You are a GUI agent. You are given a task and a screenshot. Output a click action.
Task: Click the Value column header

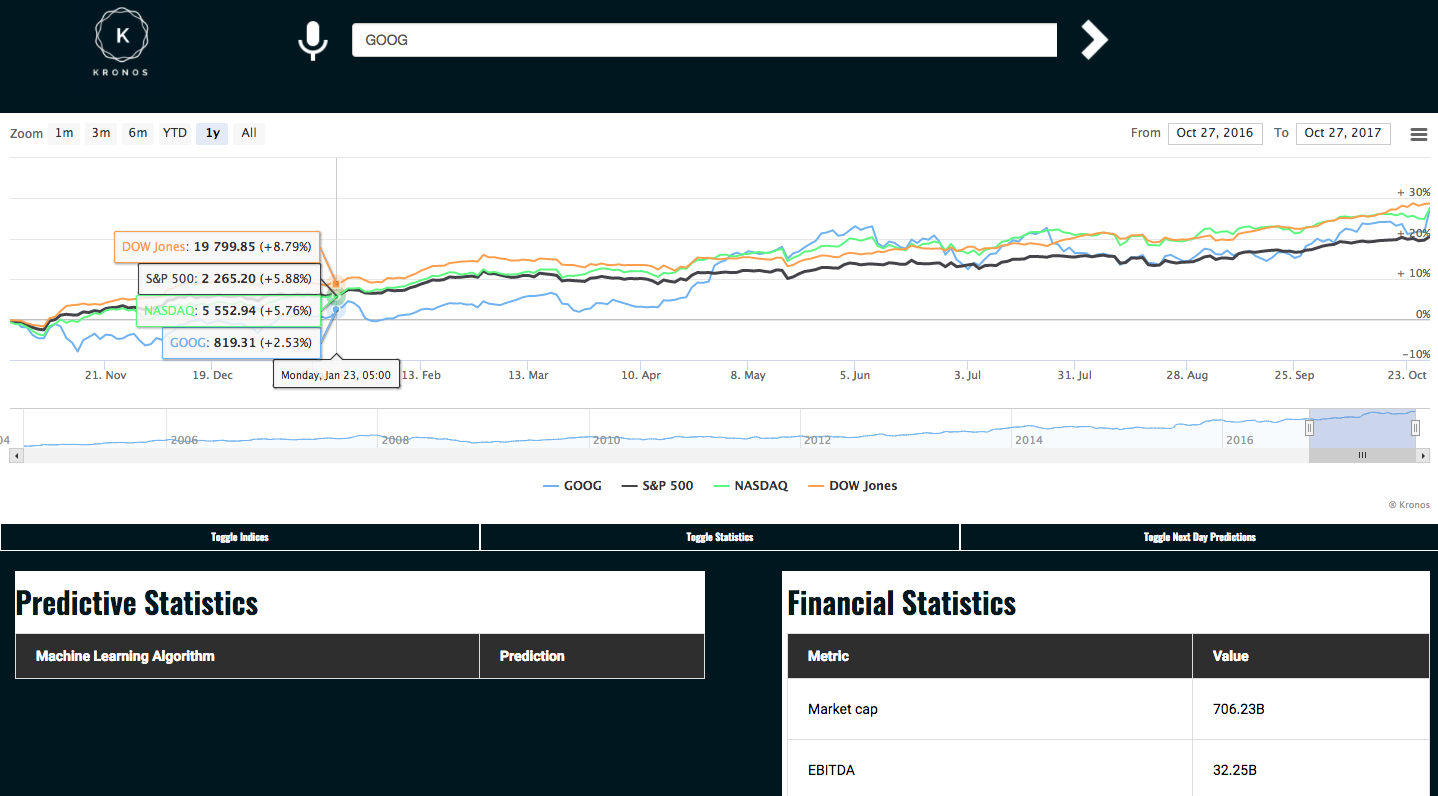tap(1311, 656)
